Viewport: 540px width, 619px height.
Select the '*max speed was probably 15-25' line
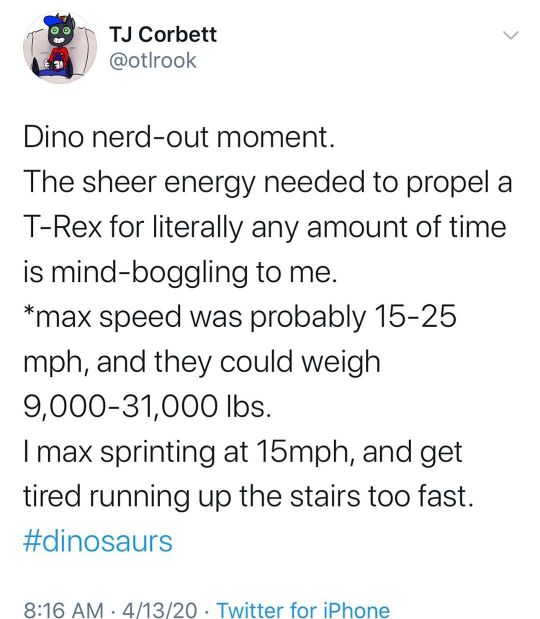point(240,317)
